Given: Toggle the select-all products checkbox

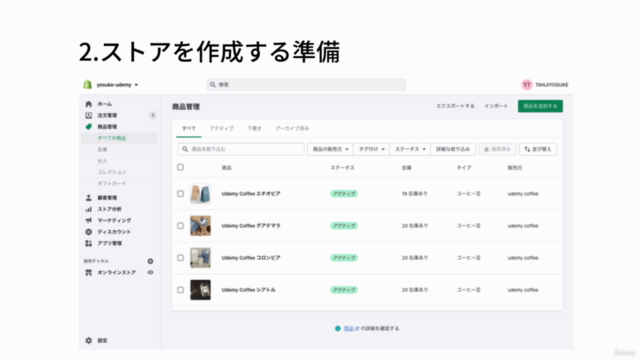Looking at the screenshot, I should point(180,167).
